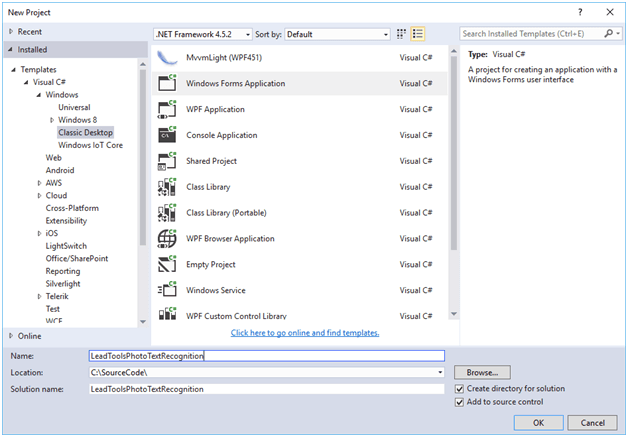Select the Office/SharePoint category

[77, 258]
